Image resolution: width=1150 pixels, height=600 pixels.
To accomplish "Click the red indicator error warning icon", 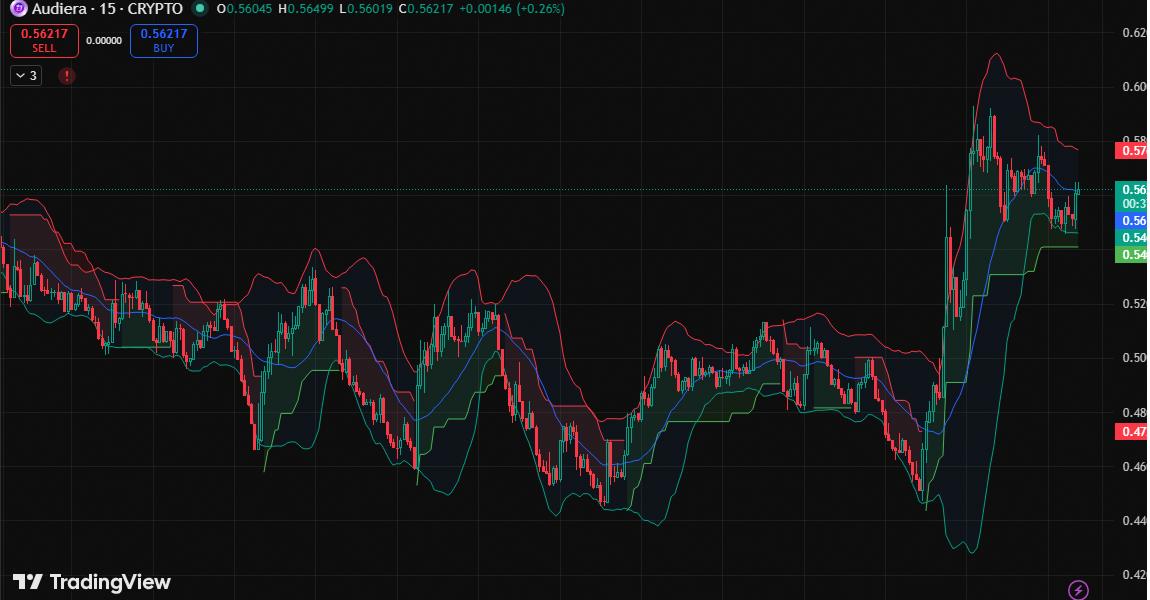I will pyautogui.click(x=66, y=75).
